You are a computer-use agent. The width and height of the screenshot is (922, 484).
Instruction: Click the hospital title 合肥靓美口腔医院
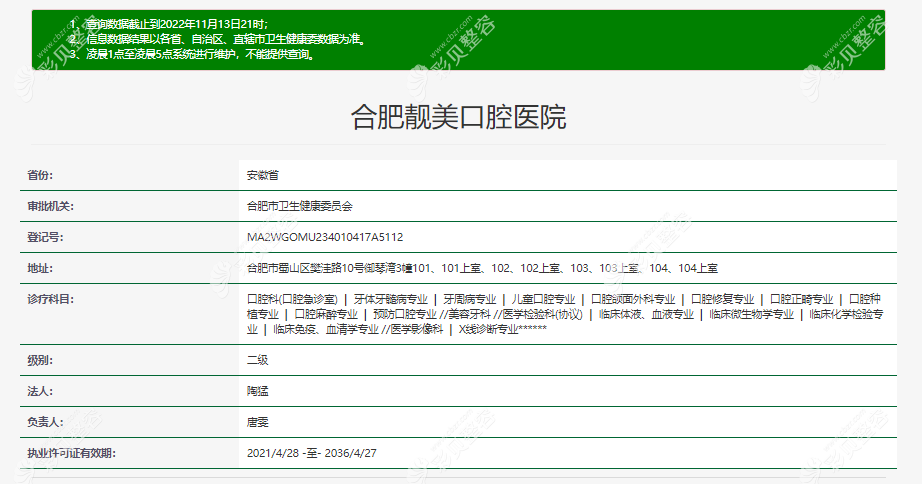pyautogui.click(x=459, y=116)
